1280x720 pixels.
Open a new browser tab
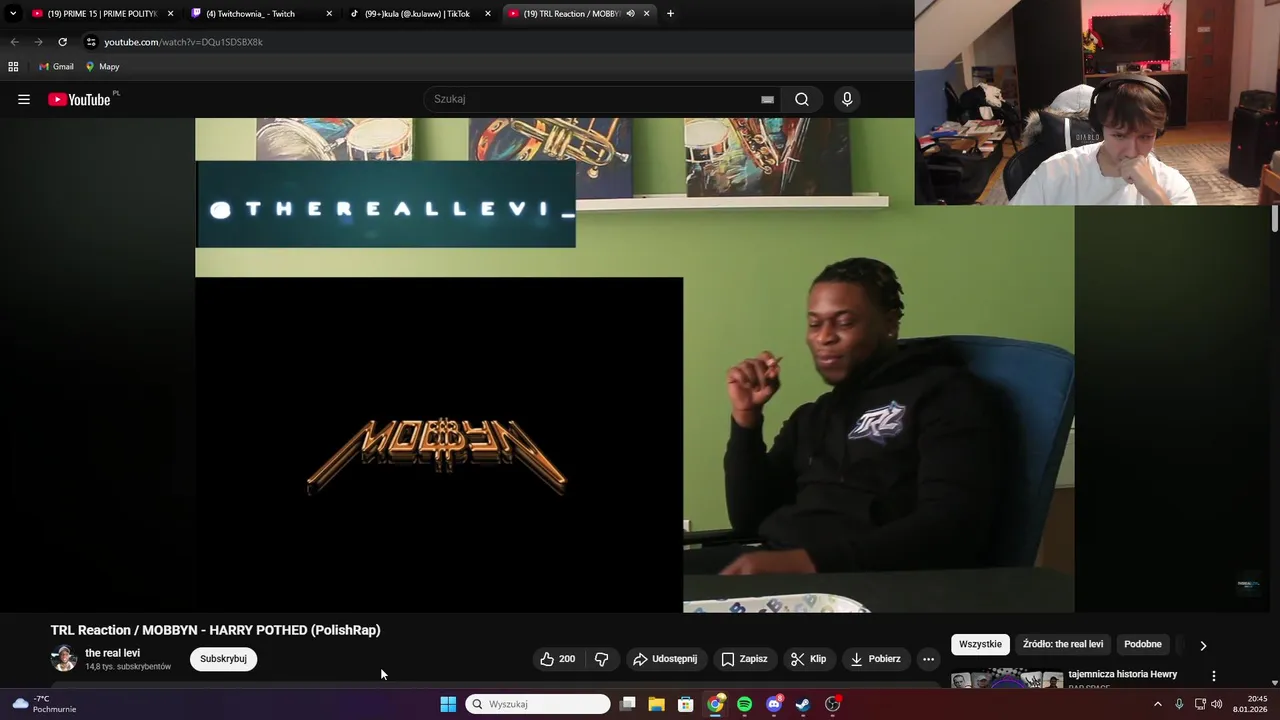pyautogui.click(x=670, y=14)
